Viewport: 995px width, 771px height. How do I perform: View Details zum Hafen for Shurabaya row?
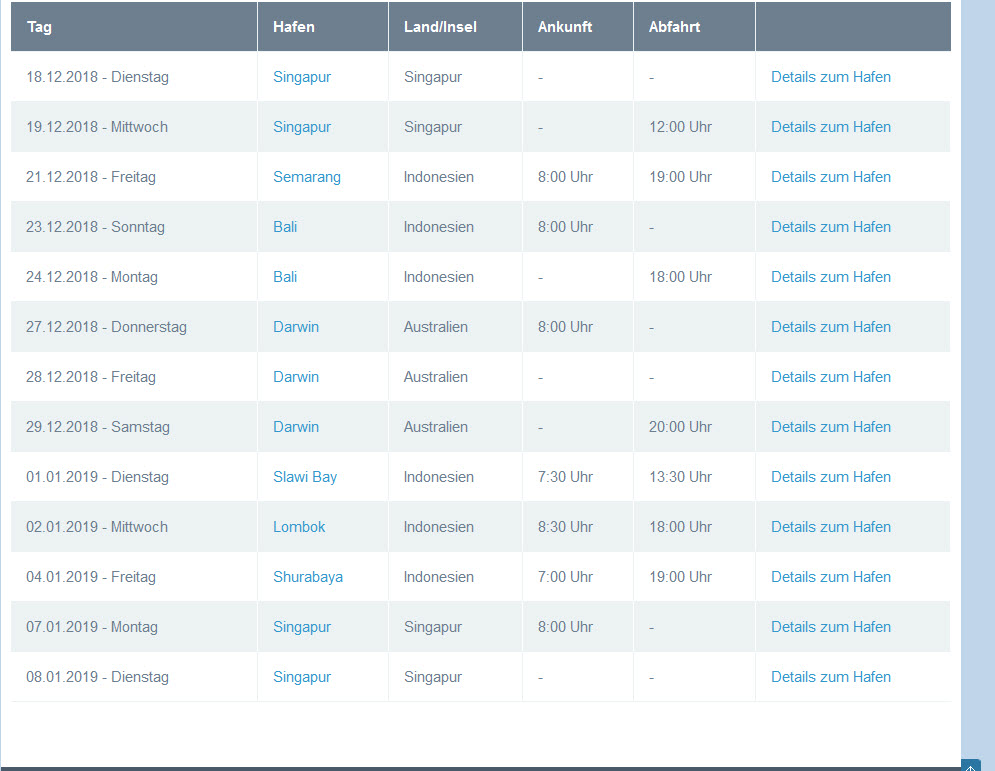click(x=830, y=577)
